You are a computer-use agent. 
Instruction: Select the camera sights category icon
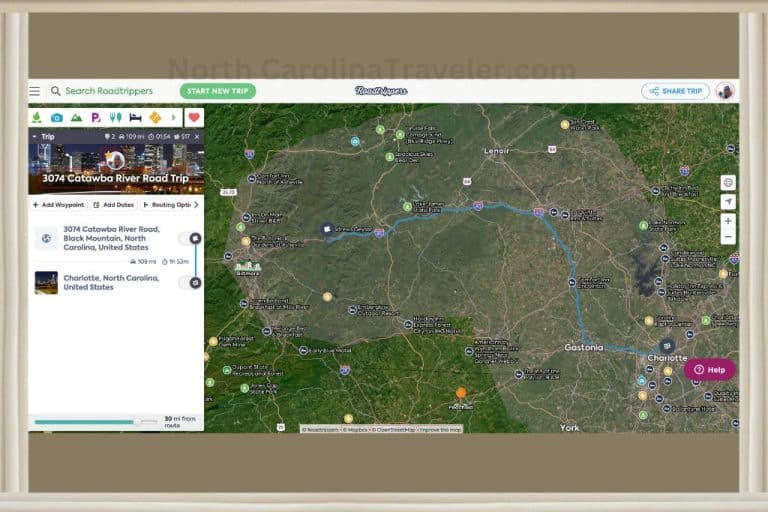pyautogui.click(x=57, y=118)
